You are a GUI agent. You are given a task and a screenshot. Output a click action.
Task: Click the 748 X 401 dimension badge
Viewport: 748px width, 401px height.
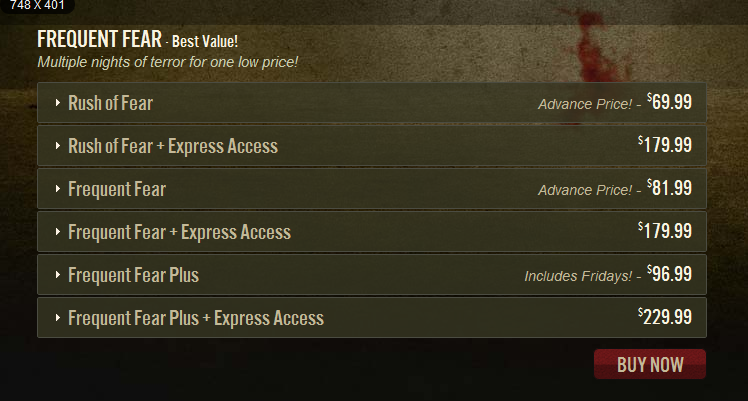pos(37,6)
